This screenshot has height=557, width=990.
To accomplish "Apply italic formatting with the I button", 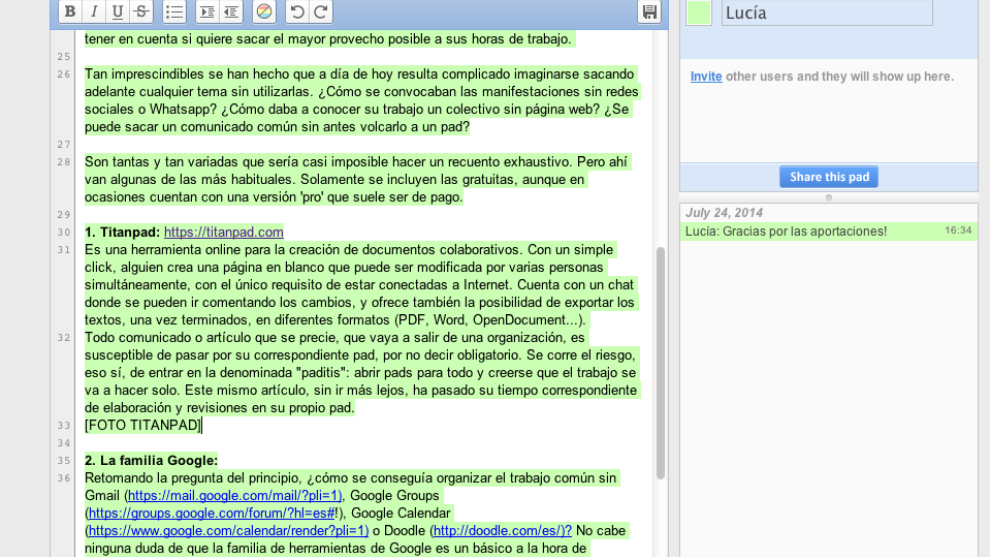I will pos(94,12).
